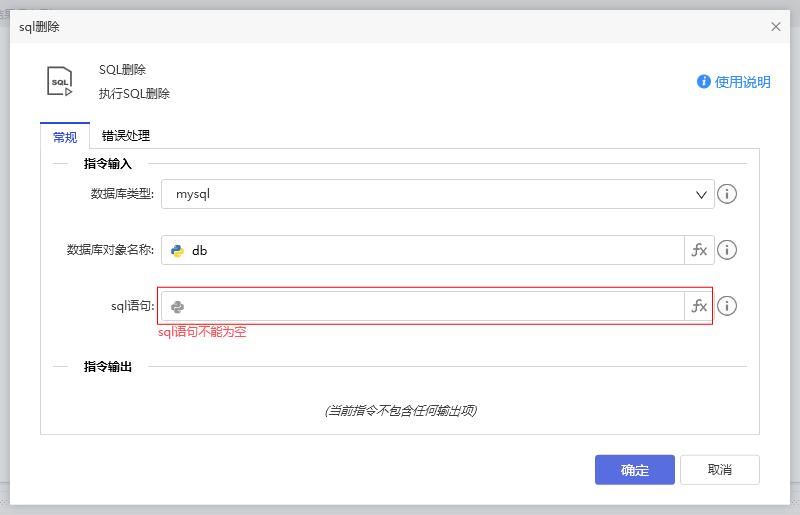Expand the chevron arrow of 数据库类型
Viewport: 800px width, 515px height.
[701, 194]
